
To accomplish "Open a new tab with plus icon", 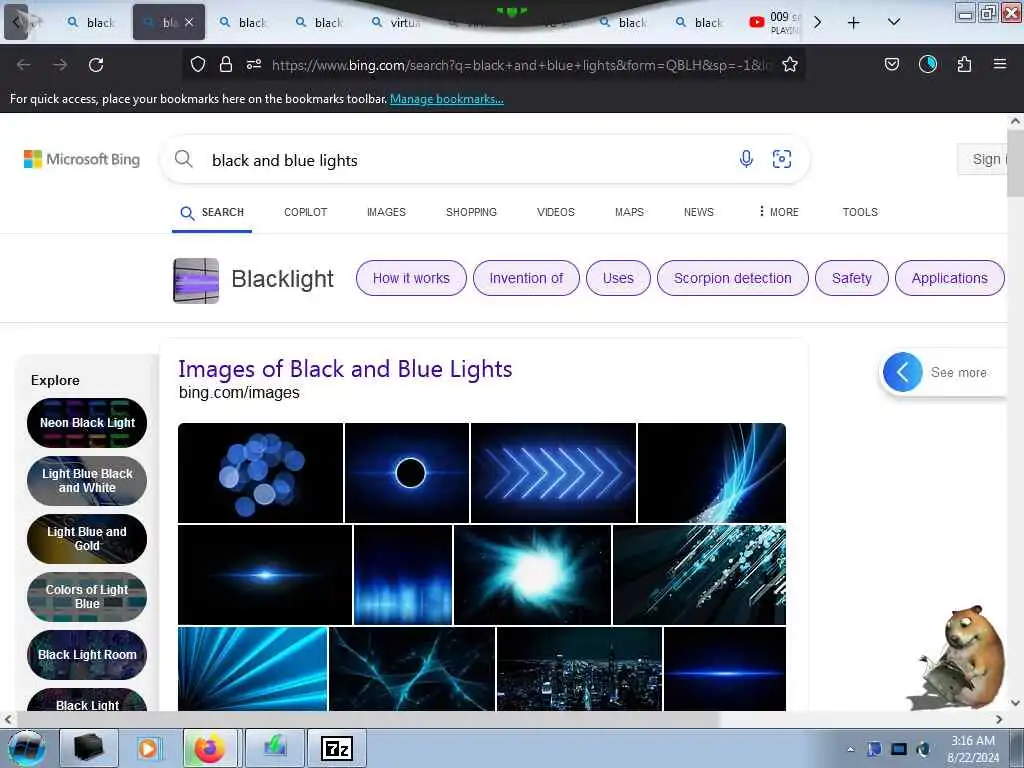I will 853,23.
